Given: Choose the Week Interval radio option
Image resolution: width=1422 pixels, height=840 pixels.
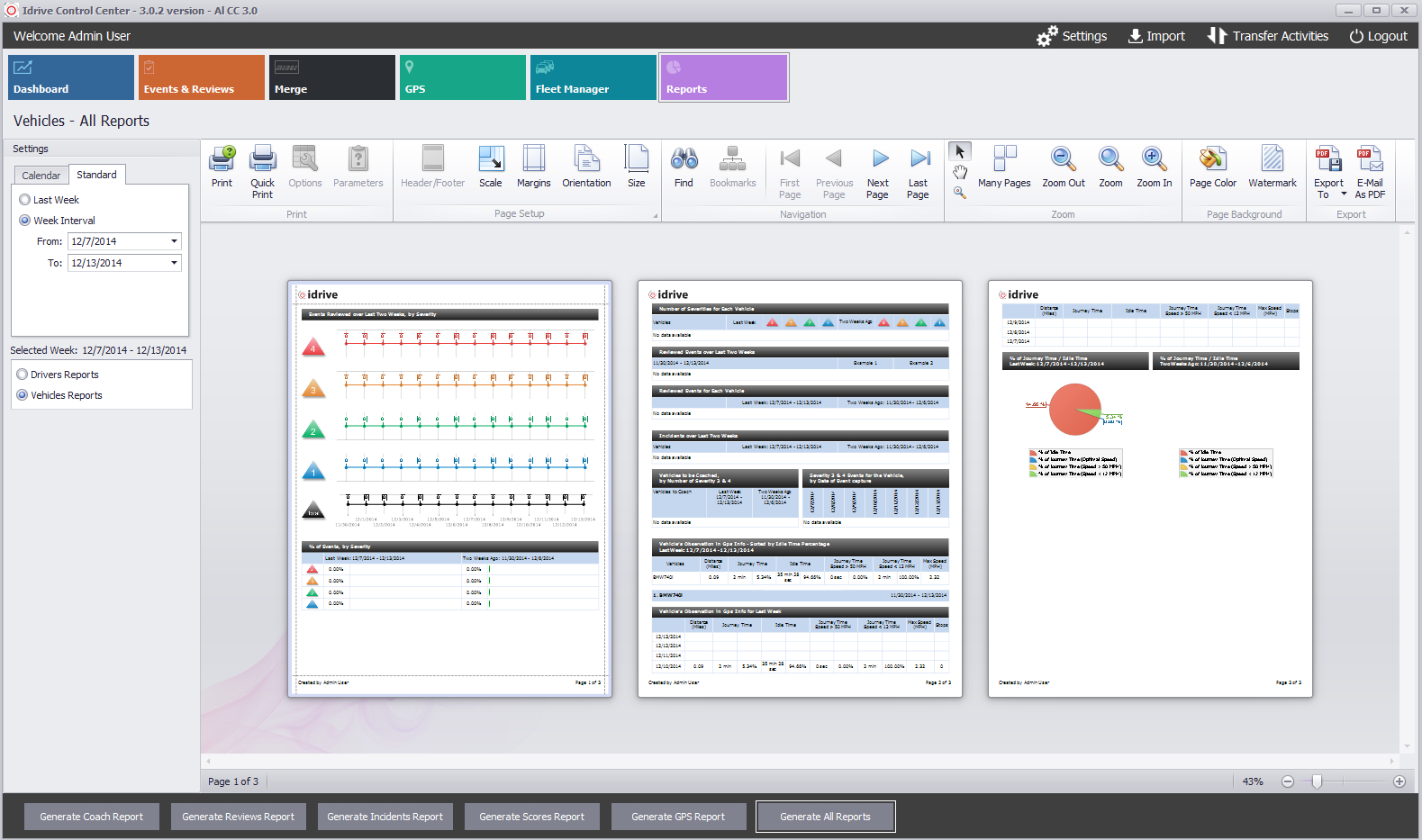Looking at the screenshot, I should (25, 221).
